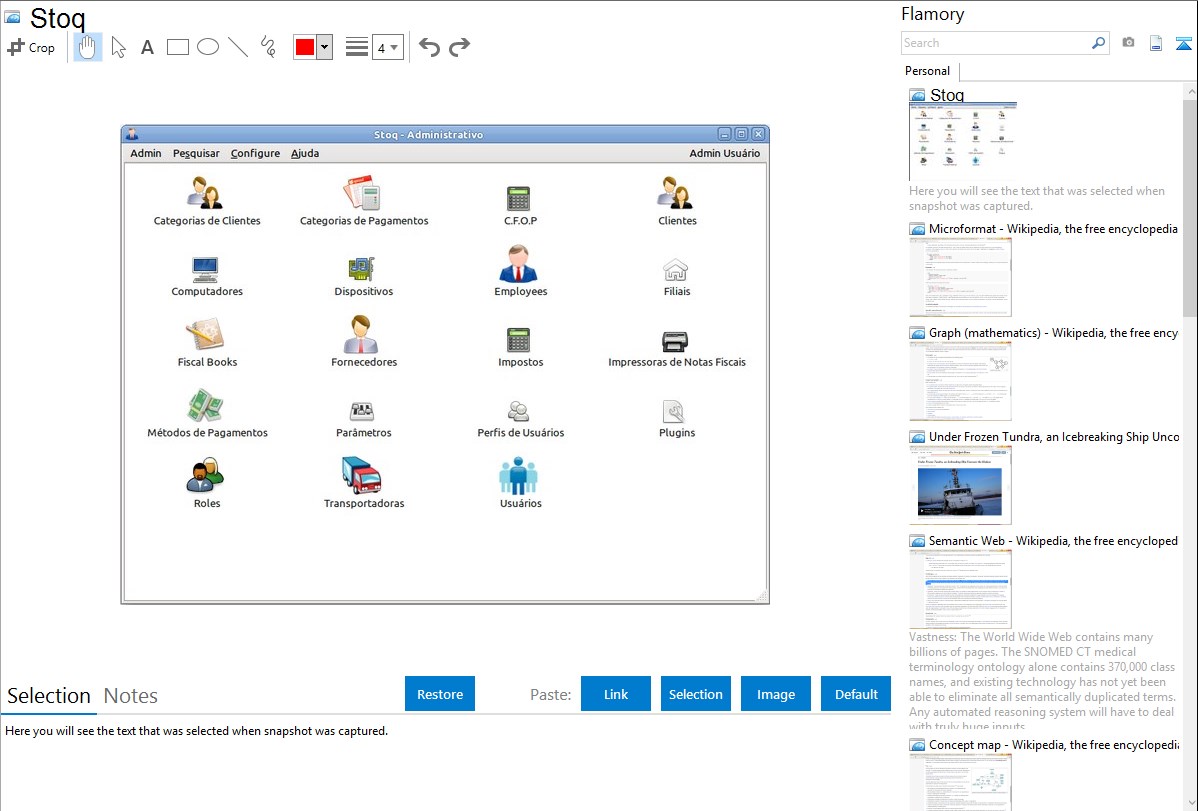Open the color picker dropdown arrow
Screen dimensions: 1198x811
(x=325, y=47)
